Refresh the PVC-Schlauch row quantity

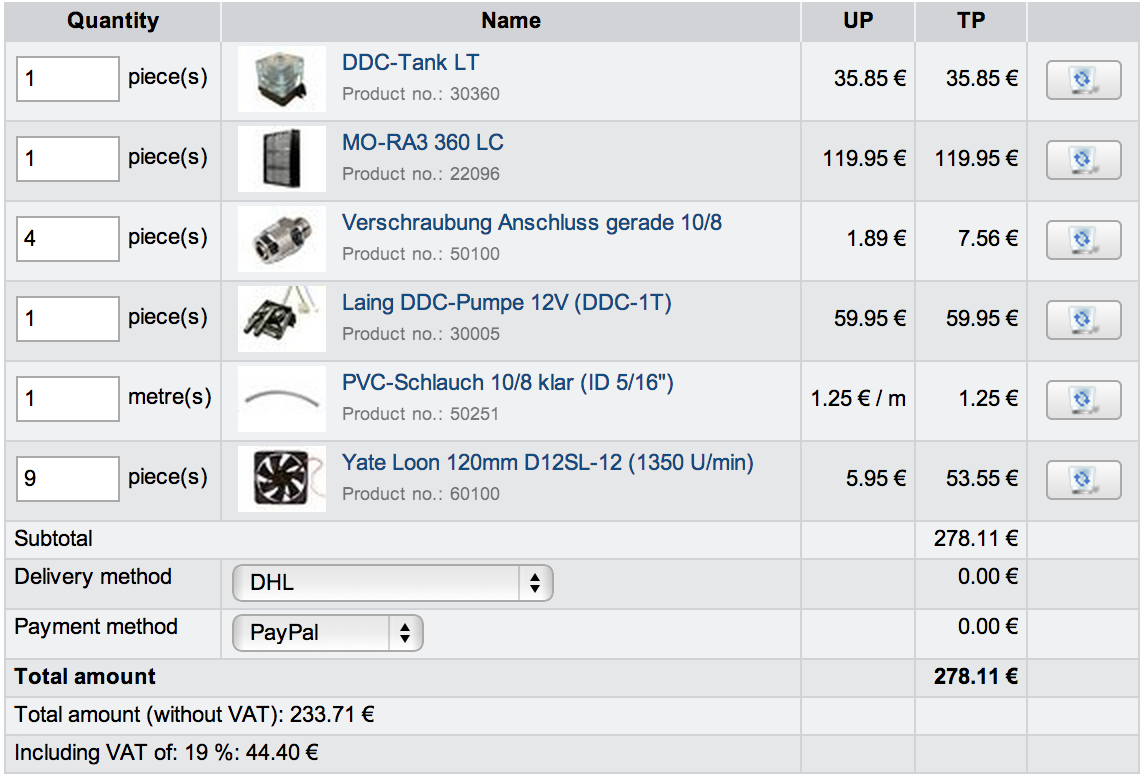tap(1083, 400)
